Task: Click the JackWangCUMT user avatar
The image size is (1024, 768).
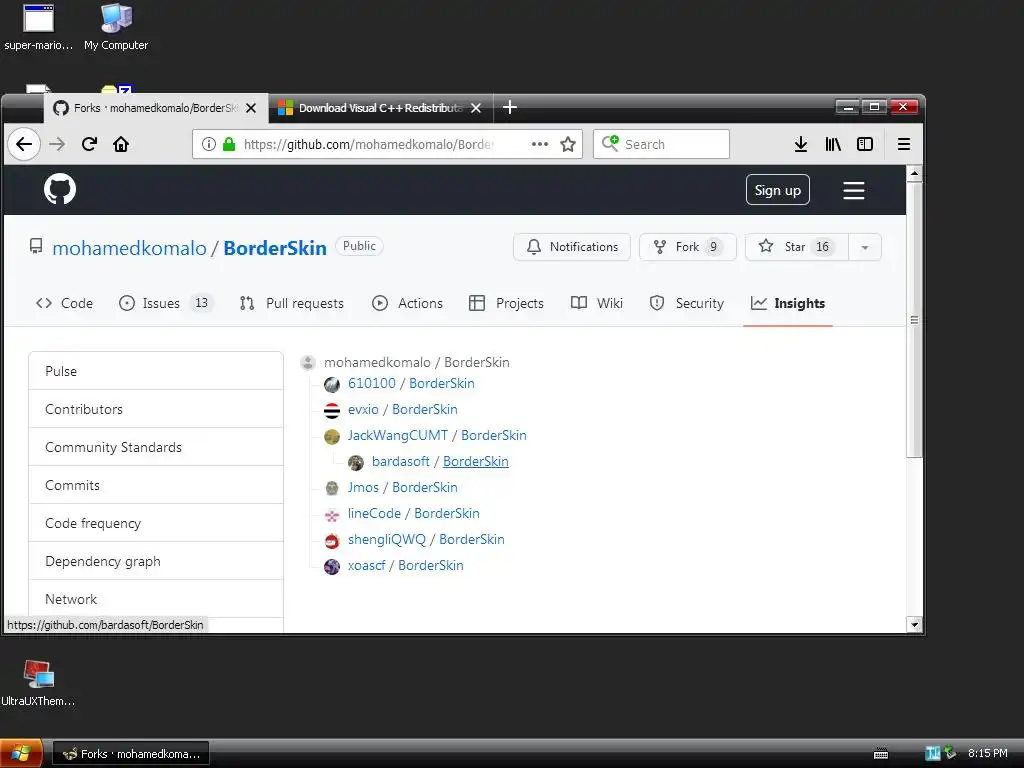Action: click(332, 436)
